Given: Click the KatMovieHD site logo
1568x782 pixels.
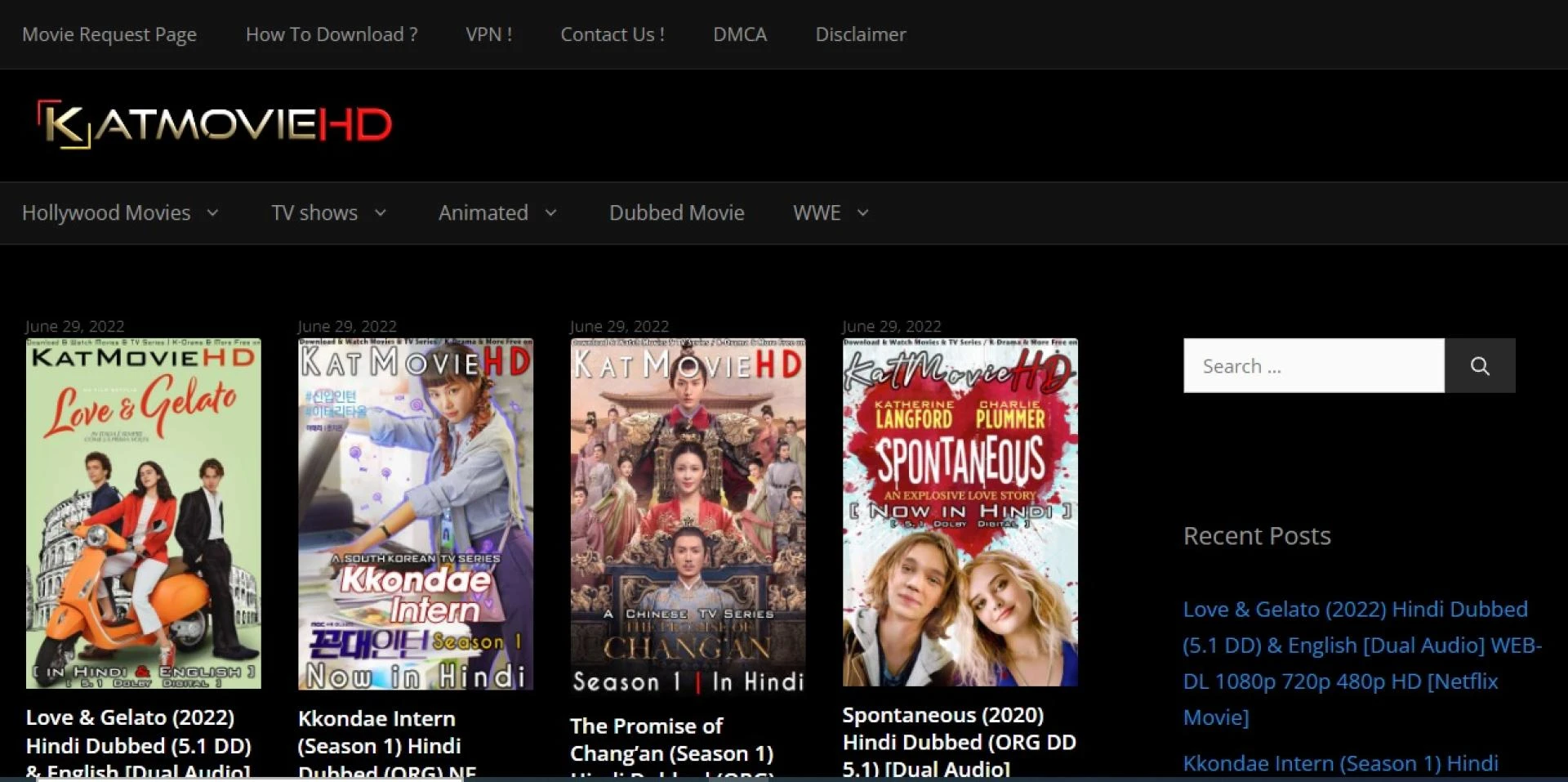Looking at the screenshot, I should (214, 123).
